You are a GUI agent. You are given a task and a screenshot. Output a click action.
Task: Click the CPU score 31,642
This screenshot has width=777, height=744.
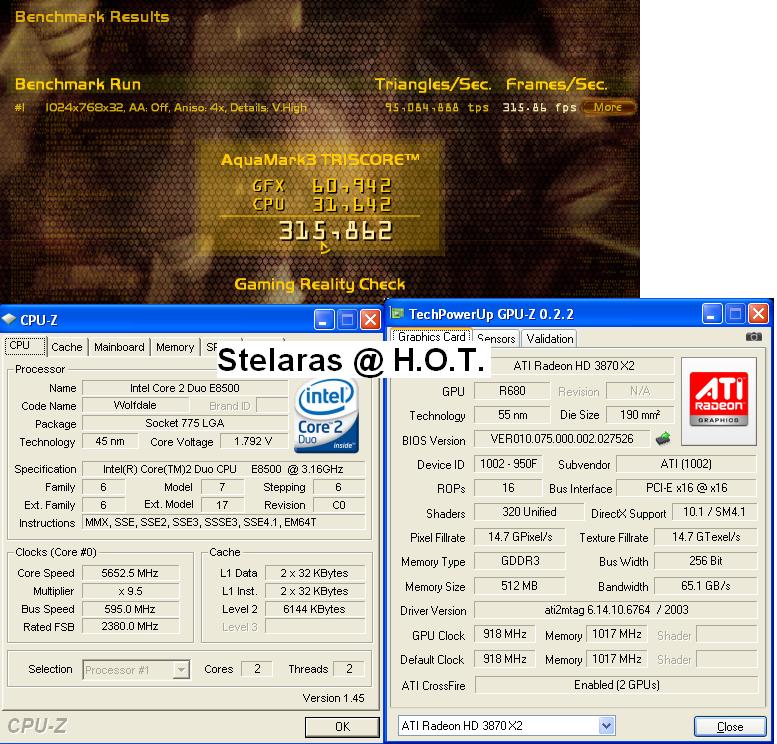click(351, 205)
